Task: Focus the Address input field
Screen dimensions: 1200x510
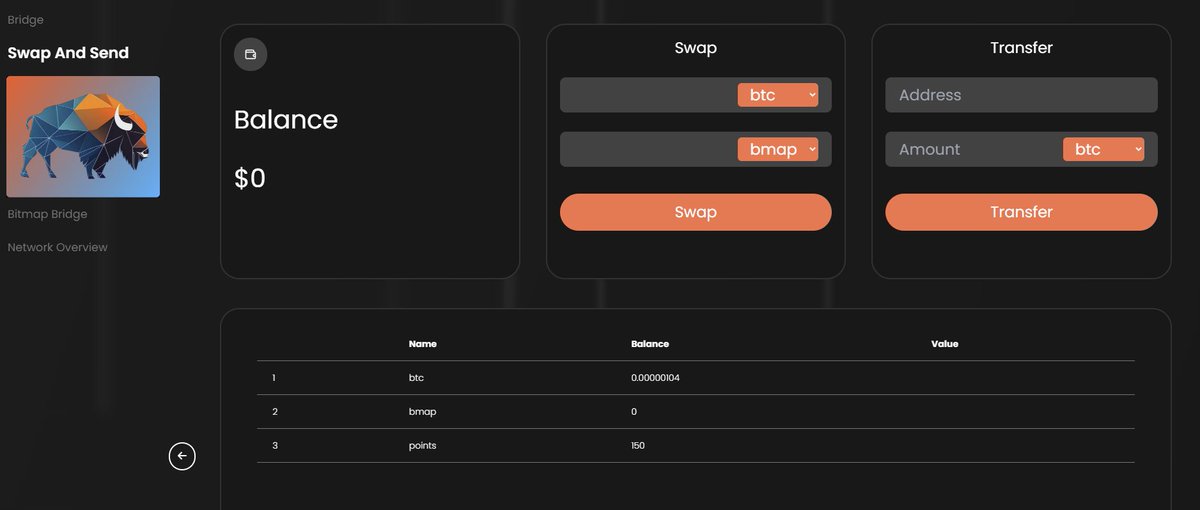Action: click(x=1021, y=95)
